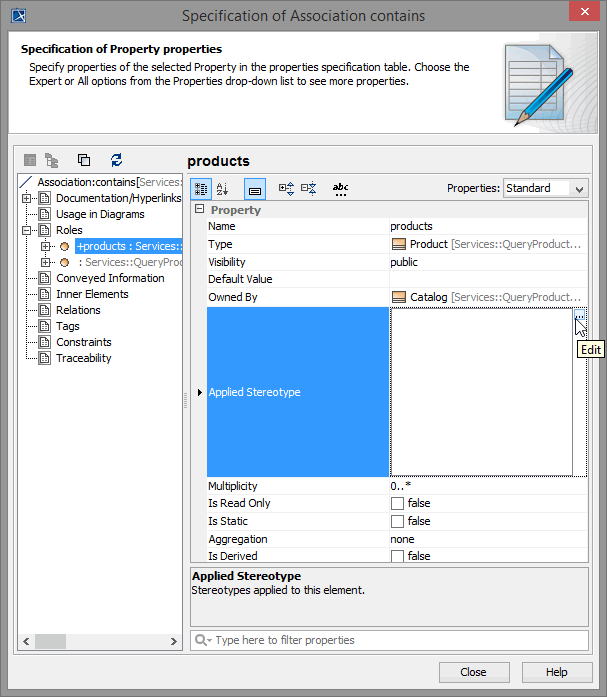Click the categorized view icon in properties toolbar
Image resolution: width=607 pixels, height=697 pixels.
[201, 188]
